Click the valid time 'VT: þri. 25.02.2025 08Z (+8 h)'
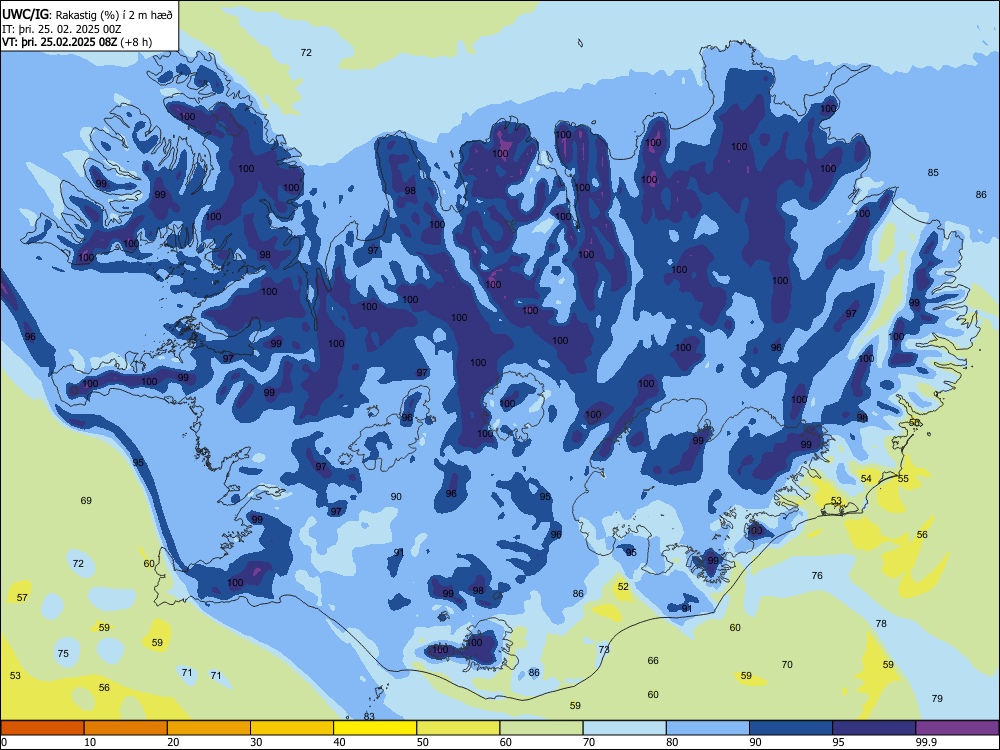Image resolution: width=1000 pixels, height=750 pixels. (77, 42)
